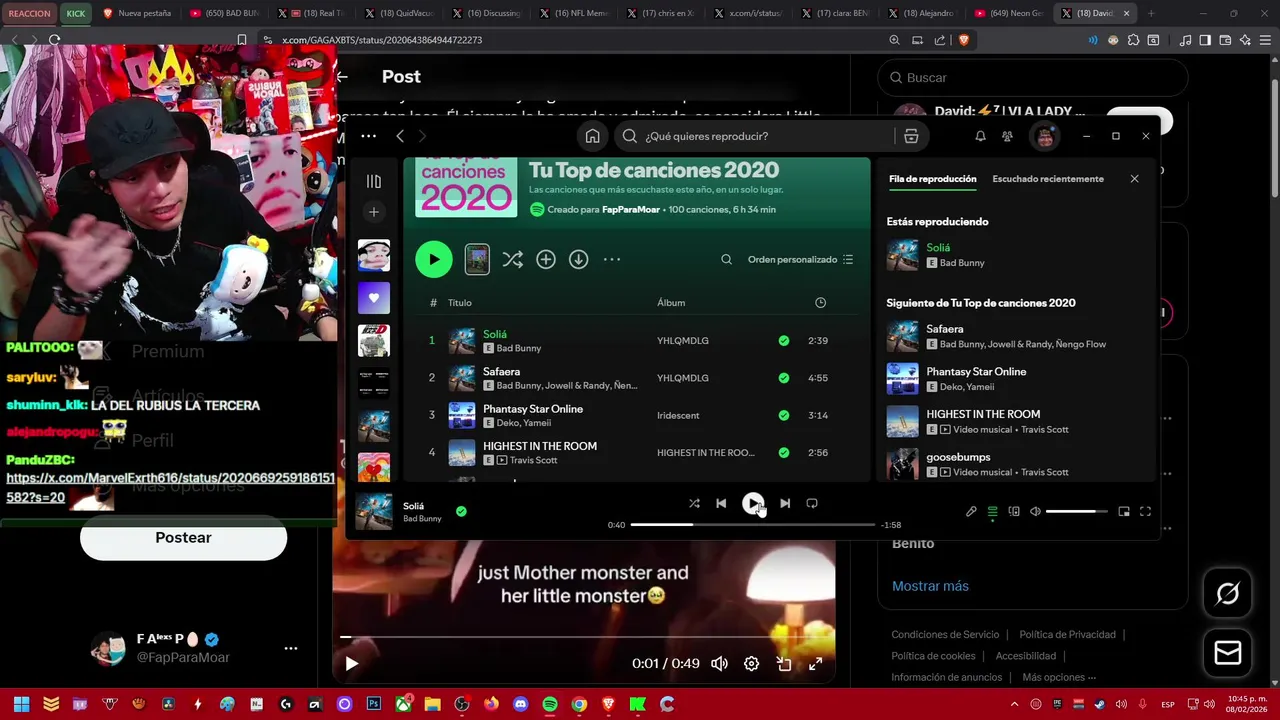1280x720 pixels.
Task: Toggle shuffle in player bar
Action: pyautogui.click(x=694, y=503)
